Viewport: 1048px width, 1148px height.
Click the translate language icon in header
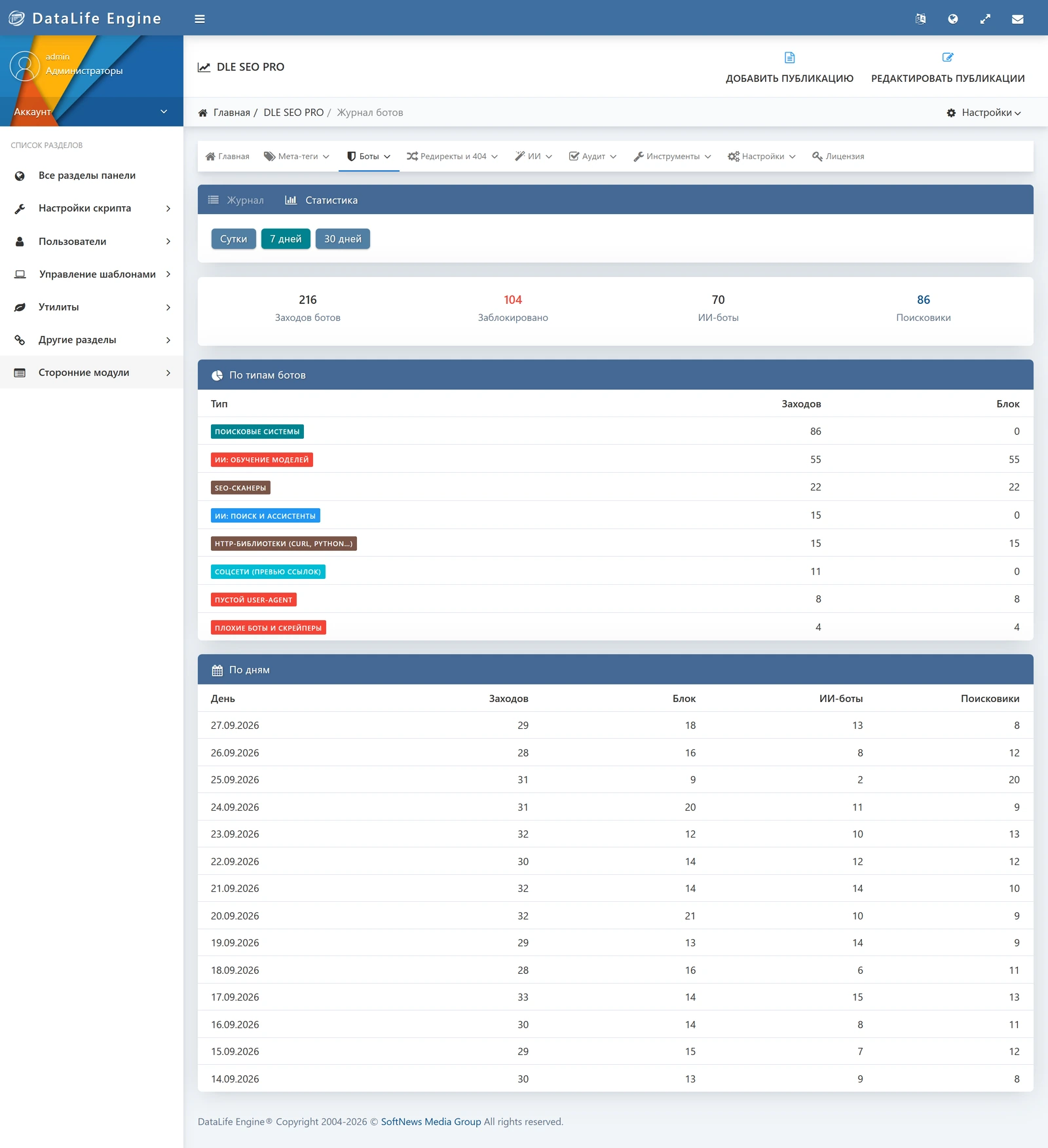pyautogui.click(x=920, y=19)
